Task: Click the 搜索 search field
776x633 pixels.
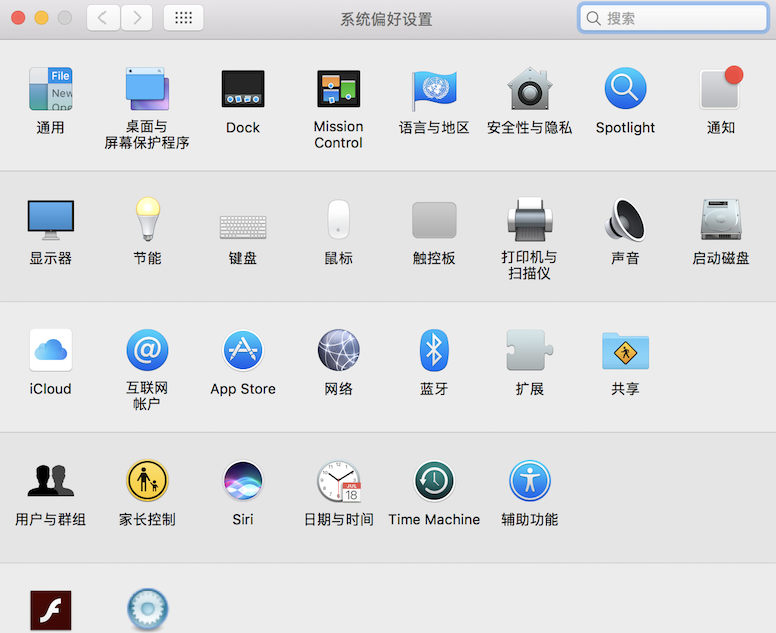Action: 673,18
